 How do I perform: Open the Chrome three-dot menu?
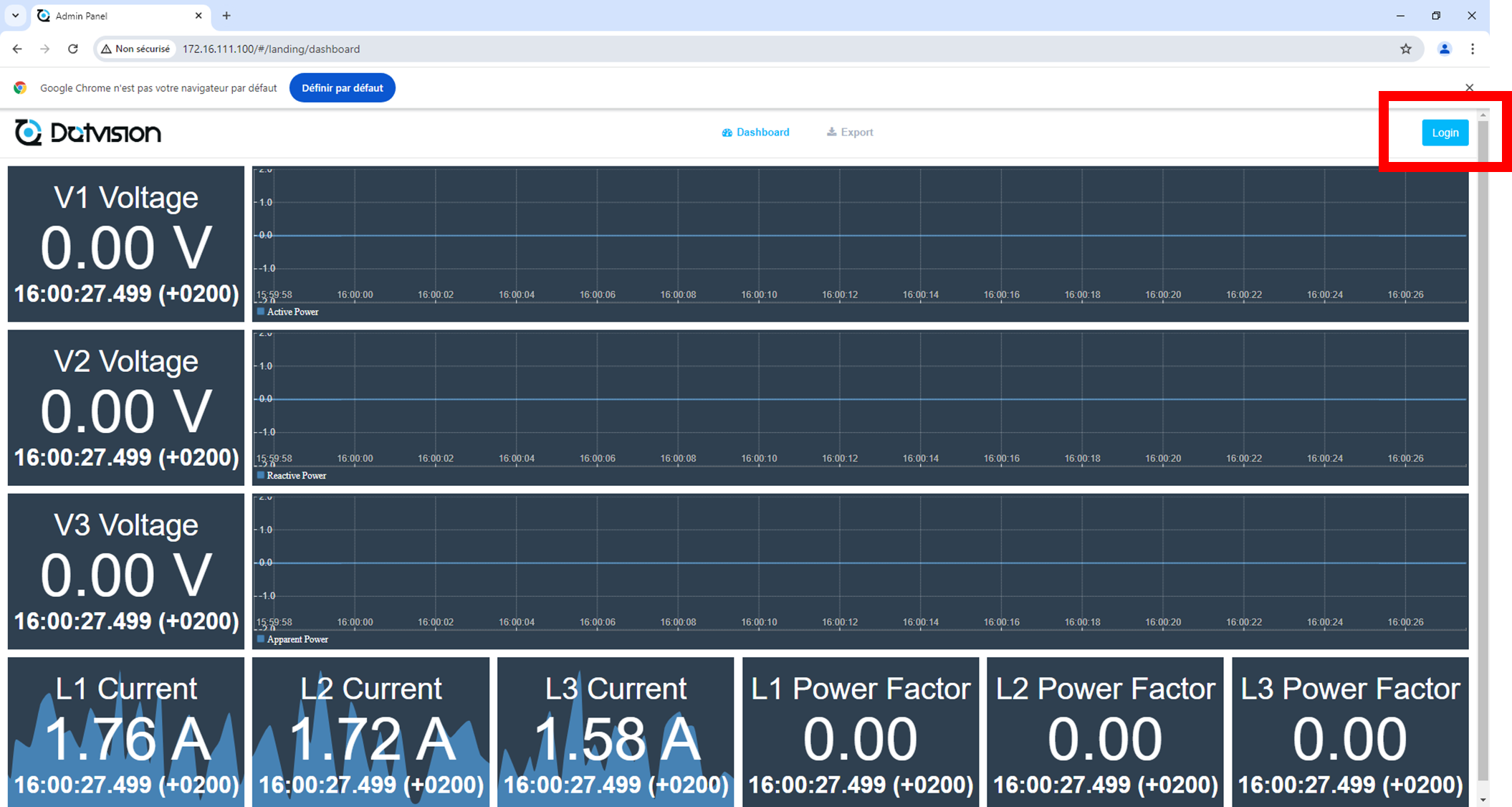click(1473, 49)
